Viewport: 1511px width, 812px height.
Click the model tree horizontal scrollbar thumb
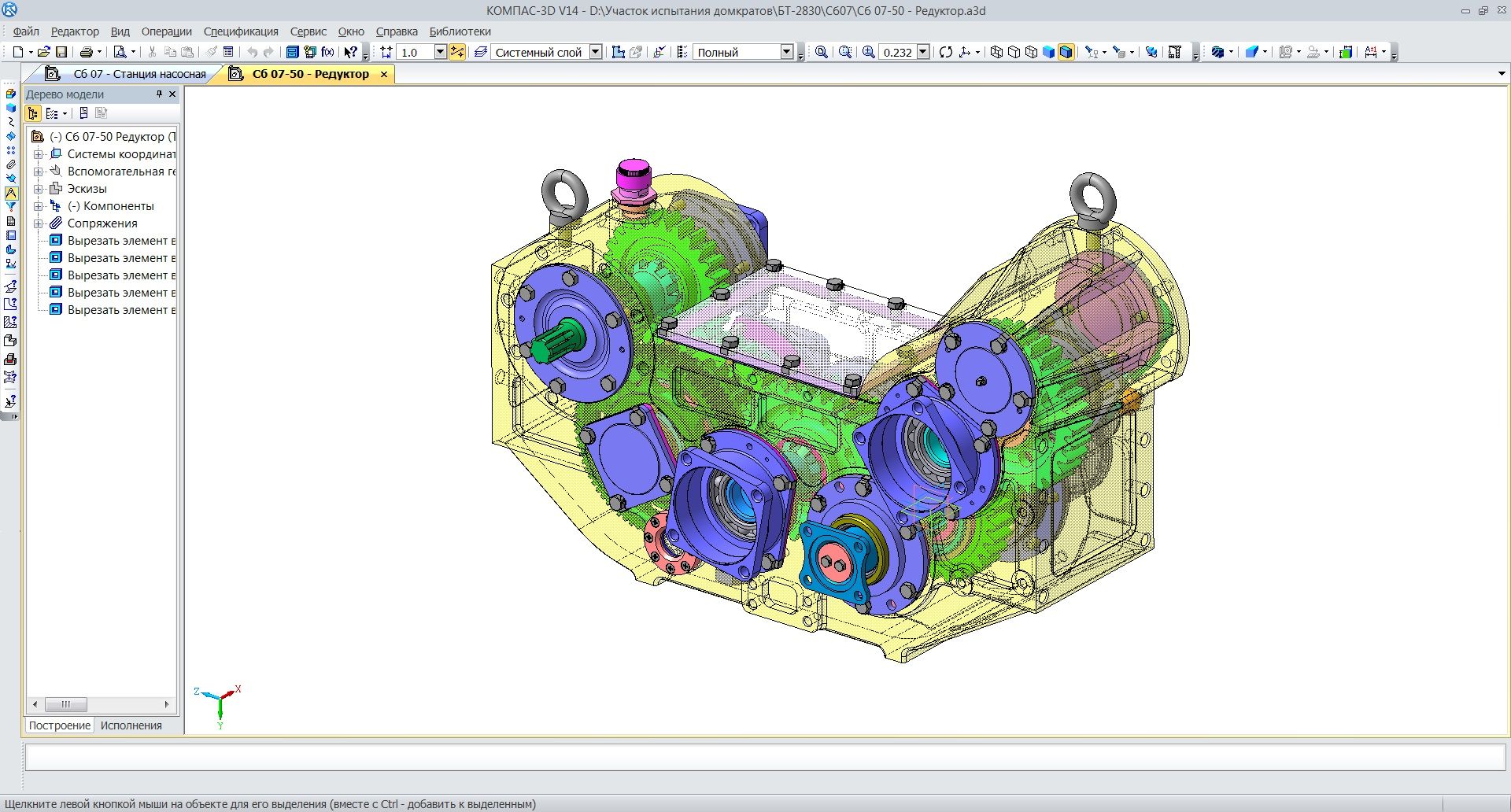tap(65, 704)
